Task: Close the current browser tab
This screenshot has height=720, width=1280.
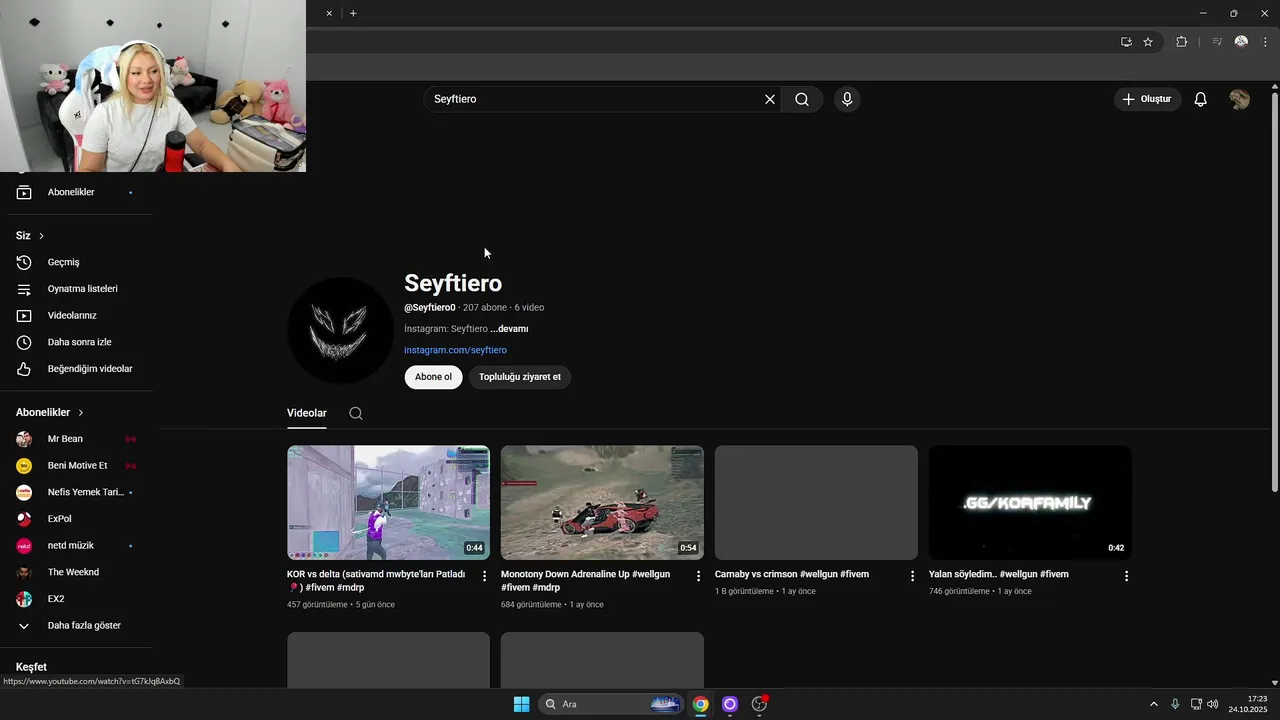Action: (x=329, y=13)
